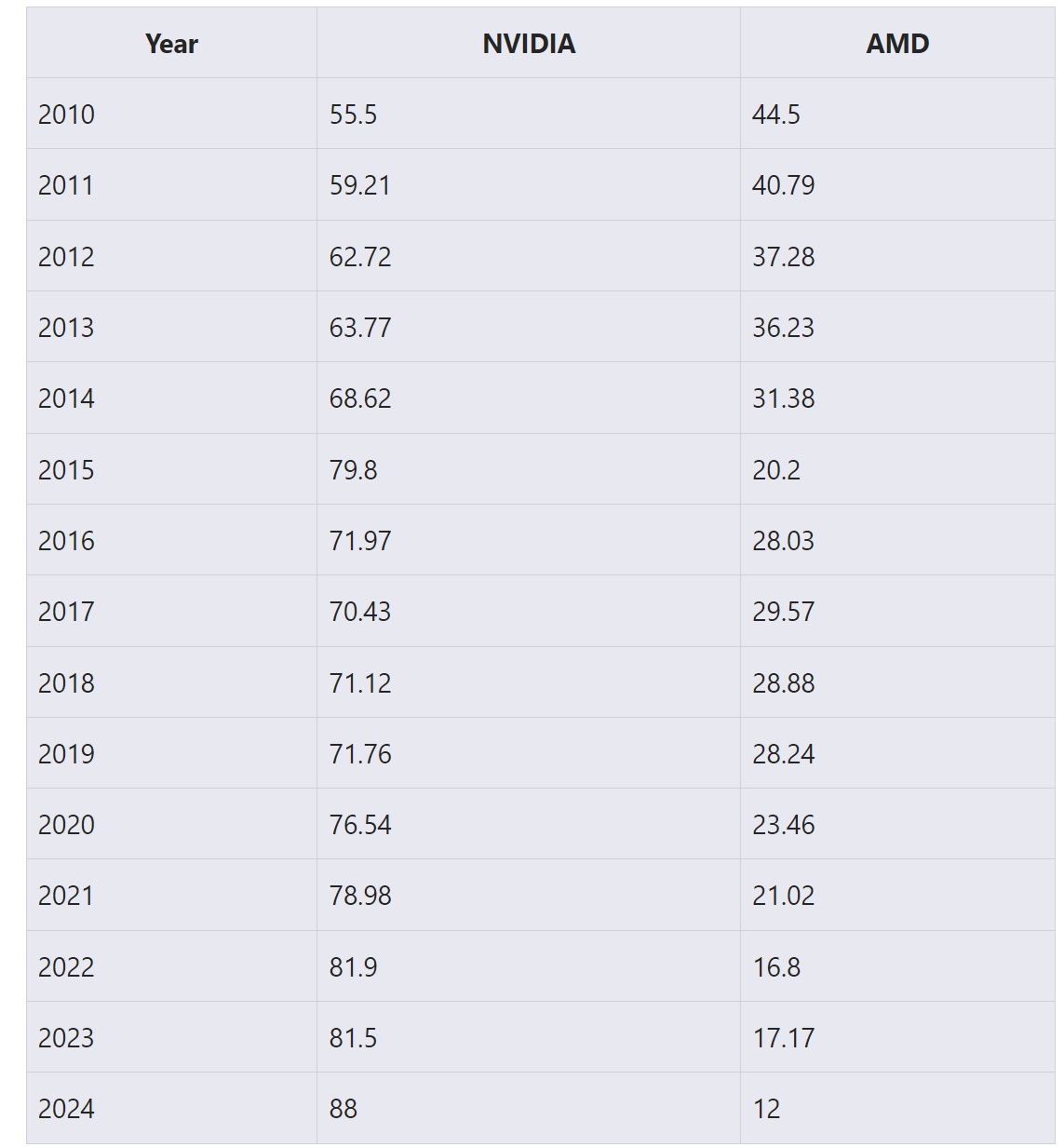Click AMD value 16.8
Viewport: 1064px width, 1147px height.
tap(776, 967)
